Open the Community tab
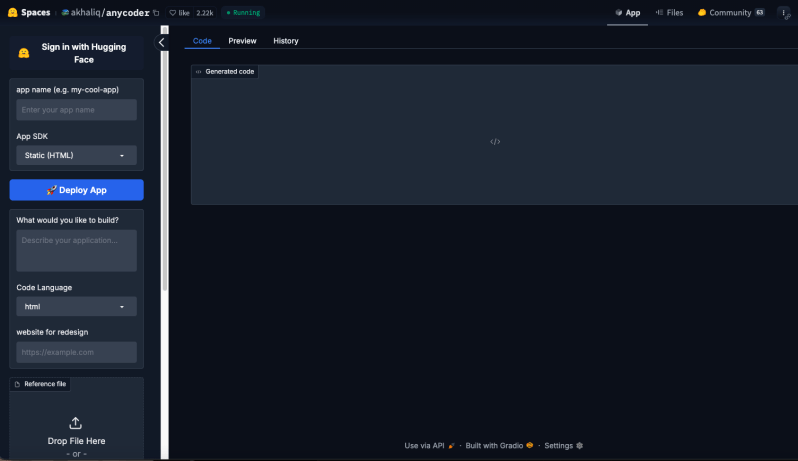 click(730, 13)
